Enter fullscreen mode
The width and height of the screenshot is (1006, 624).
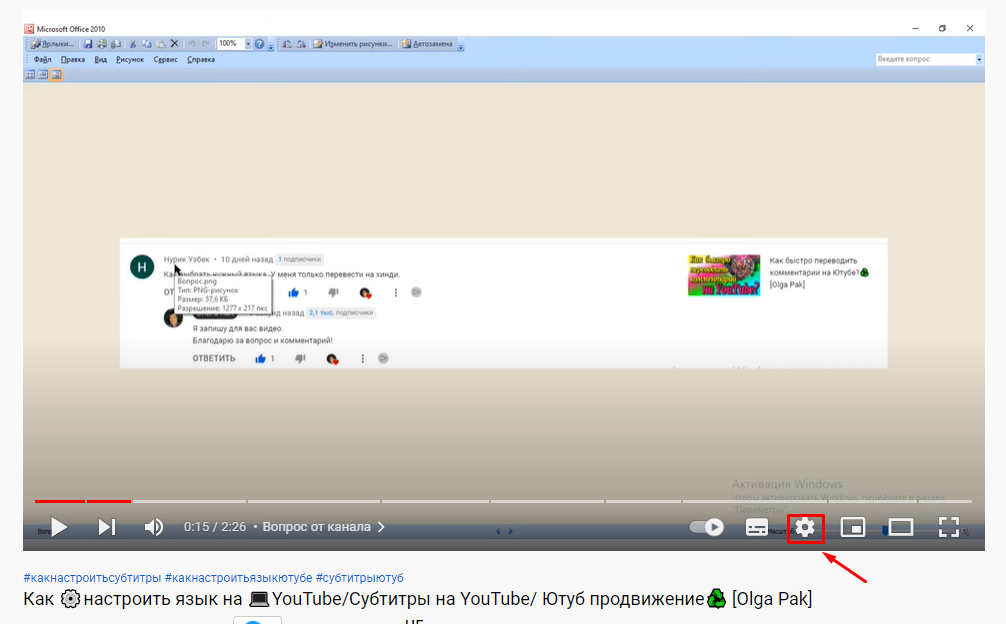coord(949,527)
